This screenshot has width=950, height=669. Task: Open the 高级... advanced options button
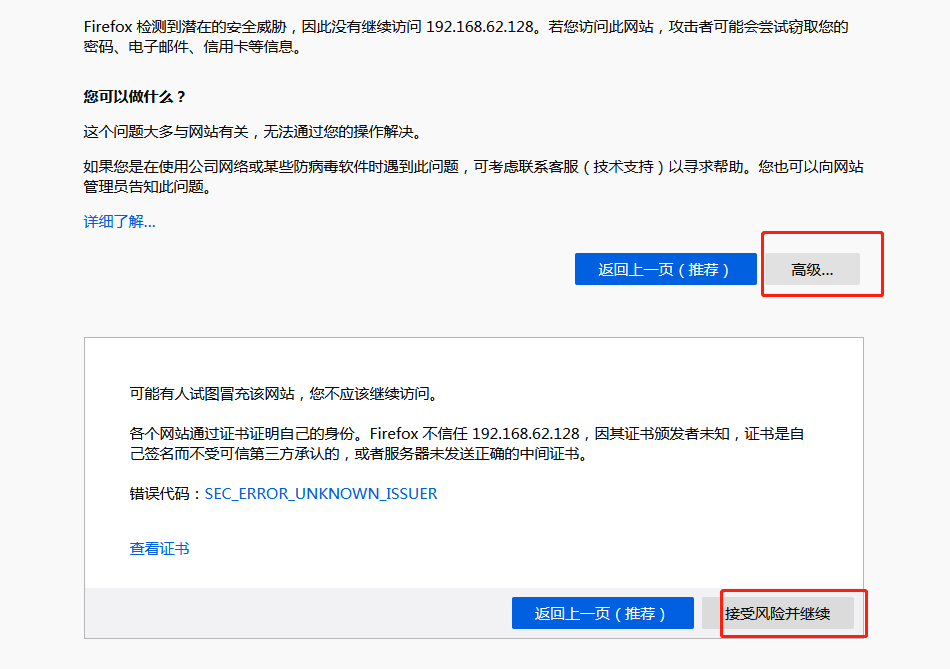pyautogui.click(x=812, y=269)
